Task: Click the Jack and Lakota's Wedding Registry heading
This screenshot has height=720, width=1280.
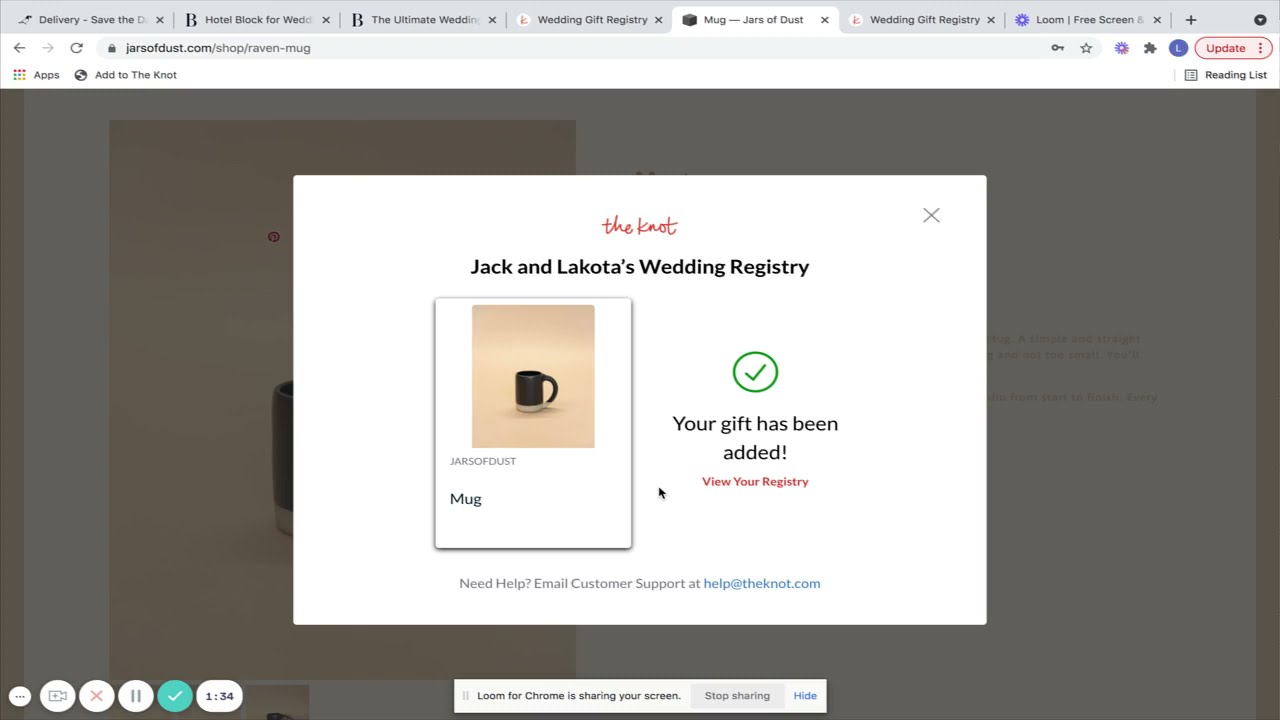Action: tap(640, 267)
